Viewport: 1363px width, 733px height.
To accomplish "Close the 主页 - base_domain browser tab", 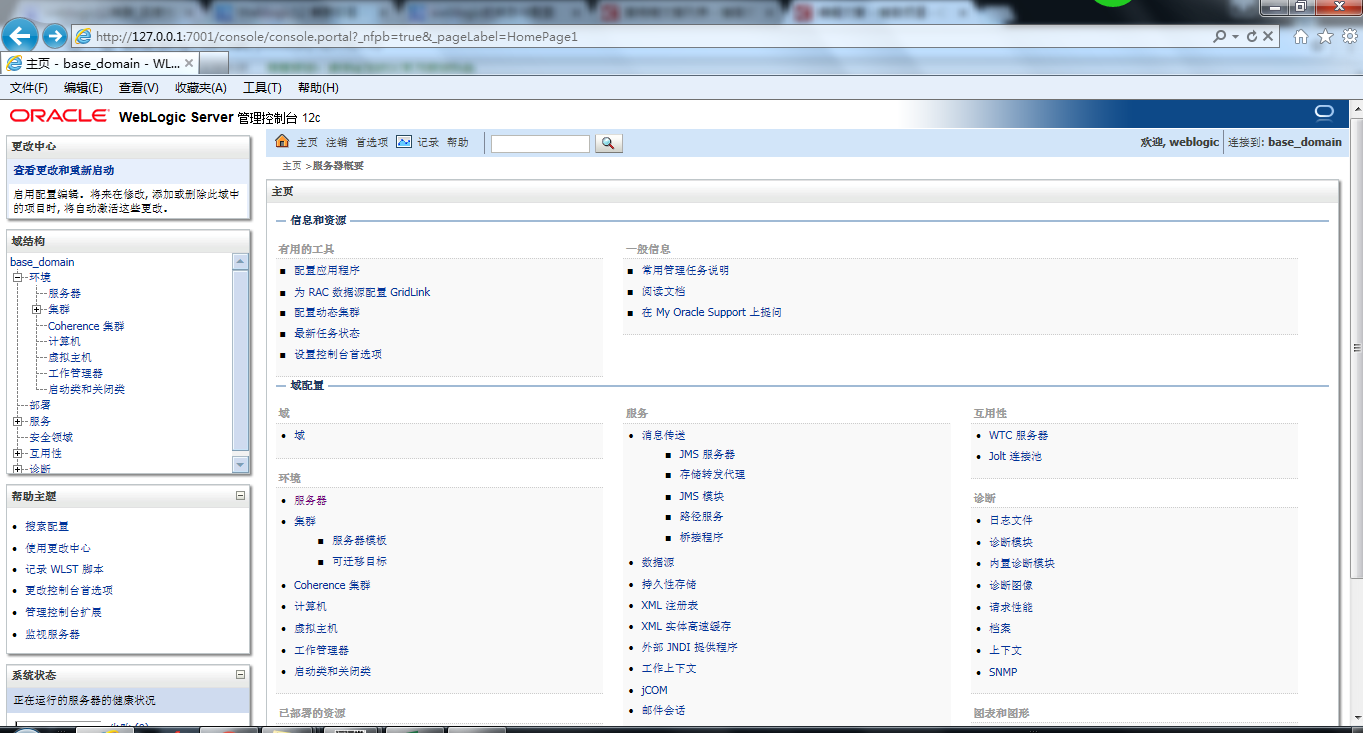I will click(x=189, y=63).
